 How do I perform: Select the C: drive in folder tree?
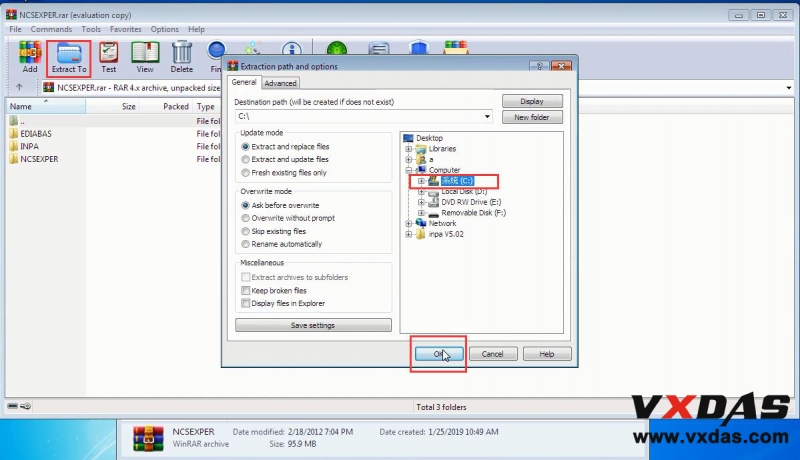(x=457, y=181)
